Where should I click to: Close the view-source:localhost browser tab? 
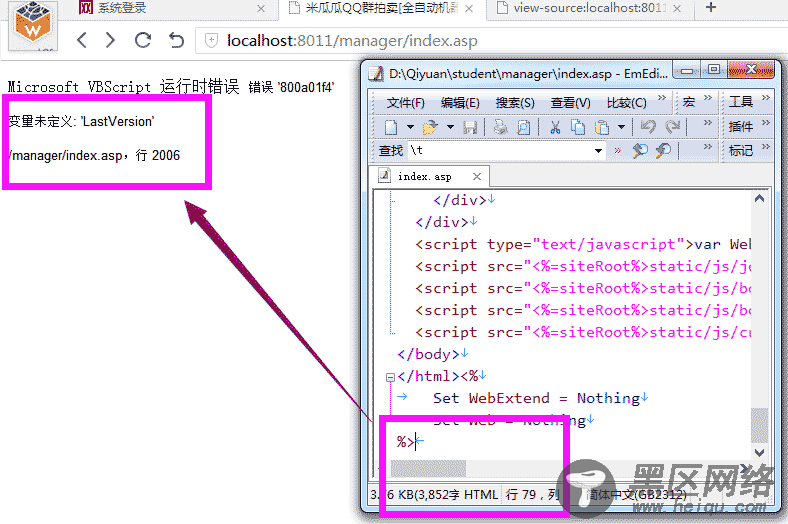(677, 9)
